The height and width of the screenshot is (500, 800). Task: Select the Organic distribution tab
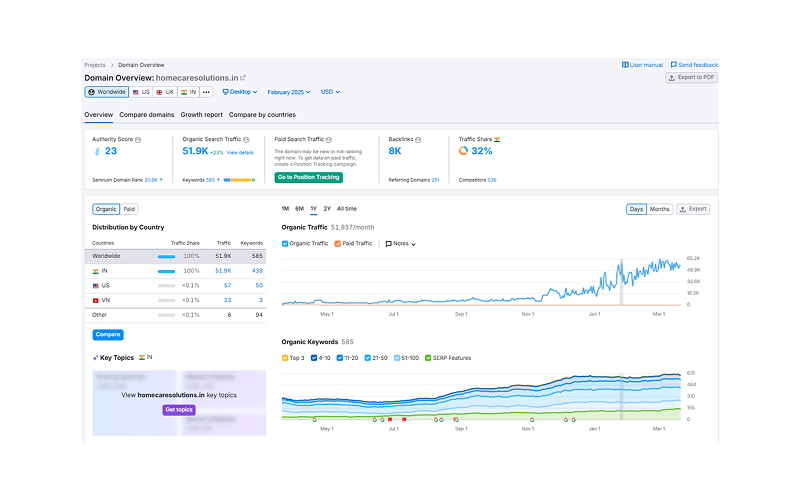pyautogui.click(x=106, y=209)
